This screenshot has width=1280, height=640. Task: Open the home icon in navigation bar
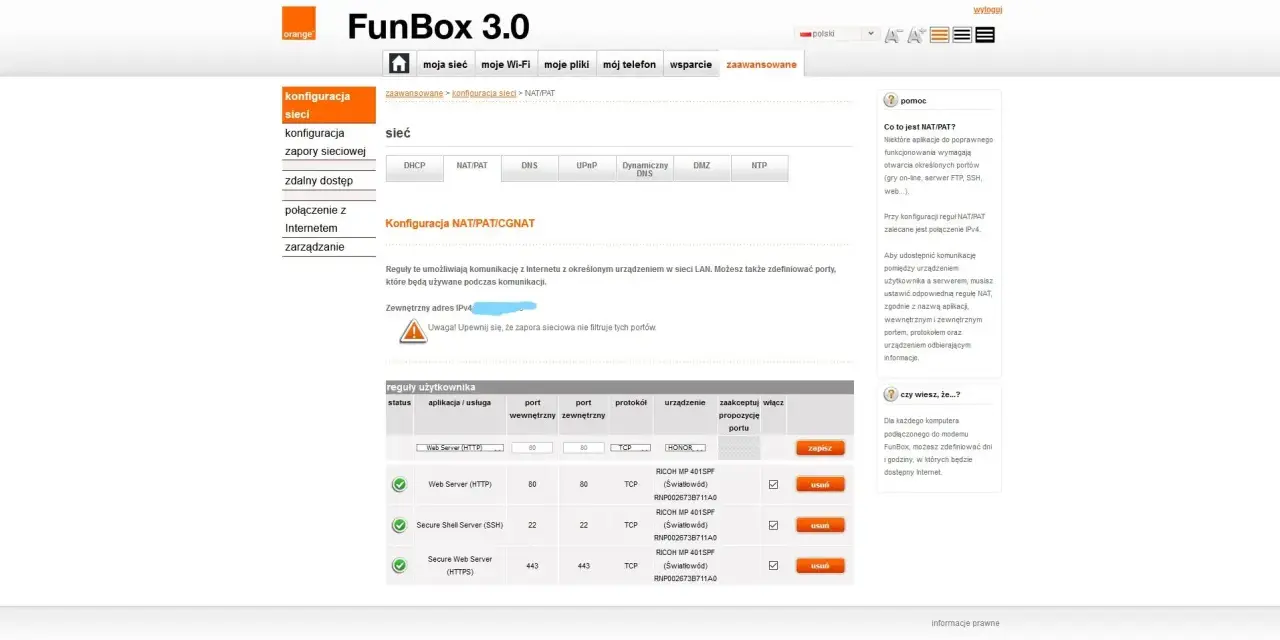[399, 64]
